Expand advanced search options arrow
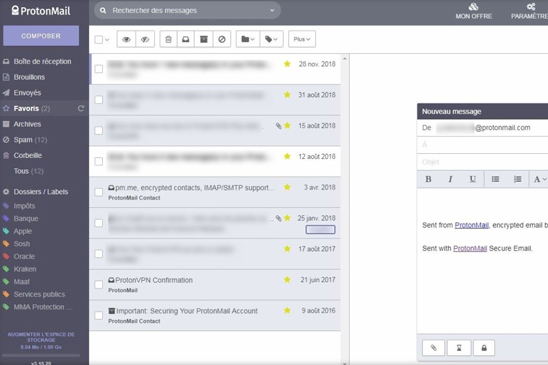Viewport: 548px width, 365px height. pyautogui.click(x=272, y=10)
